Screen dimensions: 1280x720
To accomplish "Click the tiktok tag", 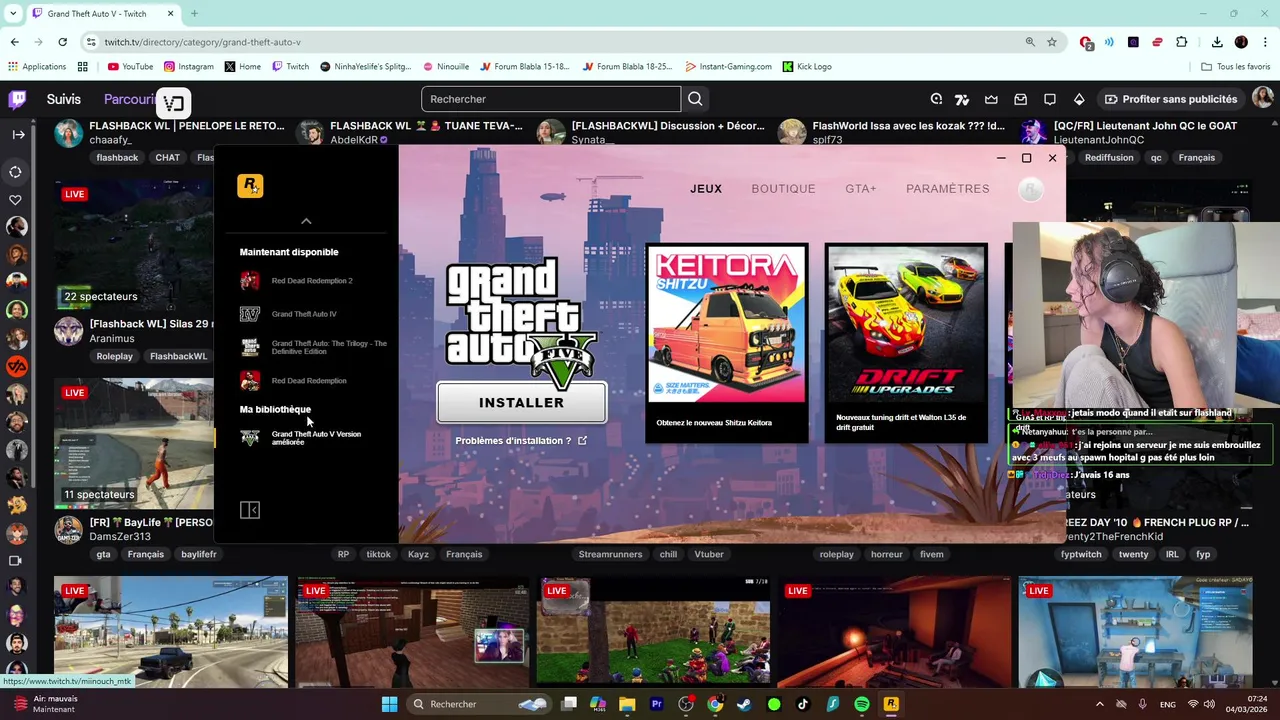I will (x=378, y=554).
